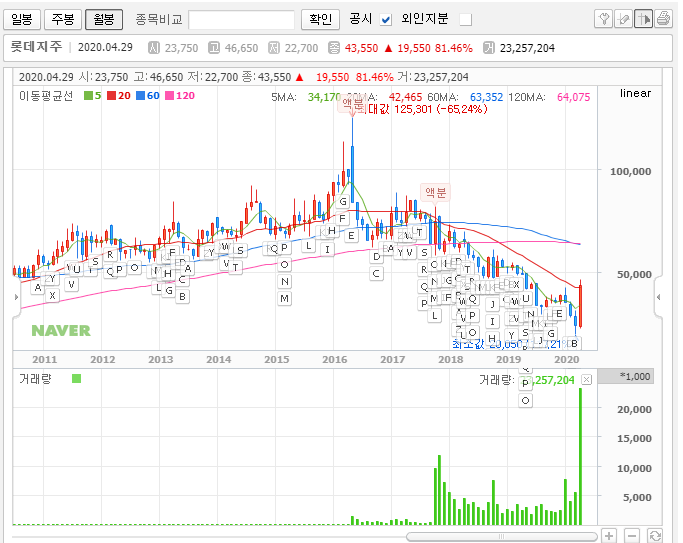Expand the left side panel handle
The width and height of the screenshot is (683, 543).
[x=17, y=297]
